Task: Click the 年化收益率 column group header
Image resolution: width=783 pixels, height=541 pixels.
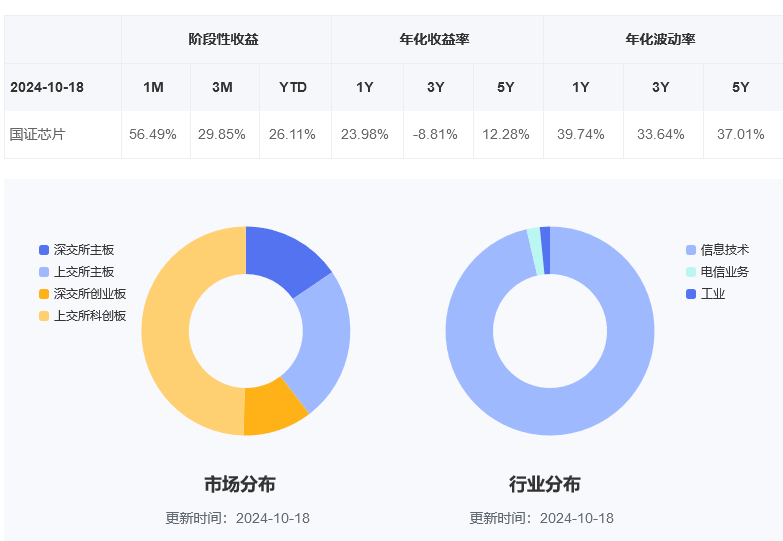Action: (x=434, y=39)
